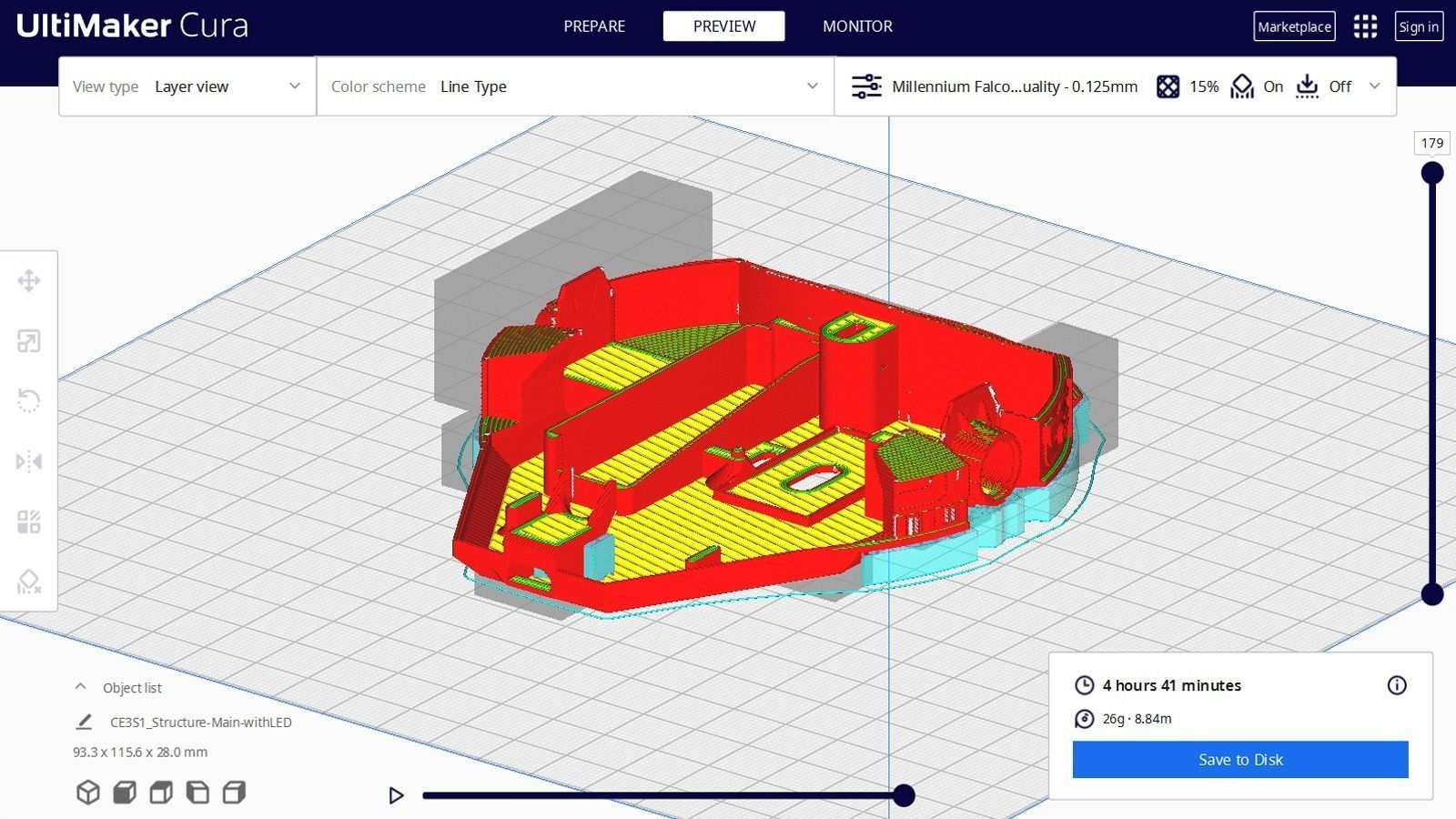
Task: Click the support On value
Action: coord(1273,86)
